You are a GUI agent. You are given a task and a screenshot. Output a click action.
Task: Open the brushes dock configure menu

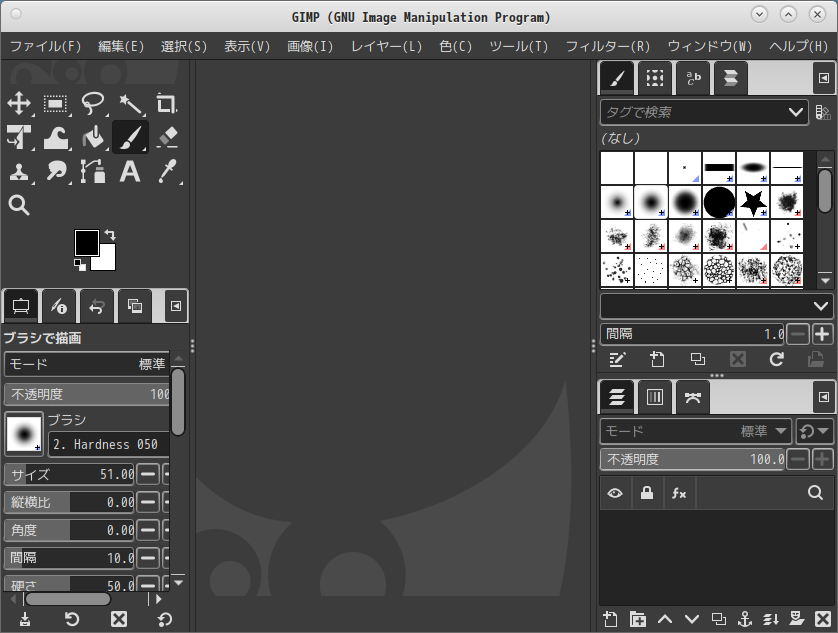(x=824, y=79)
